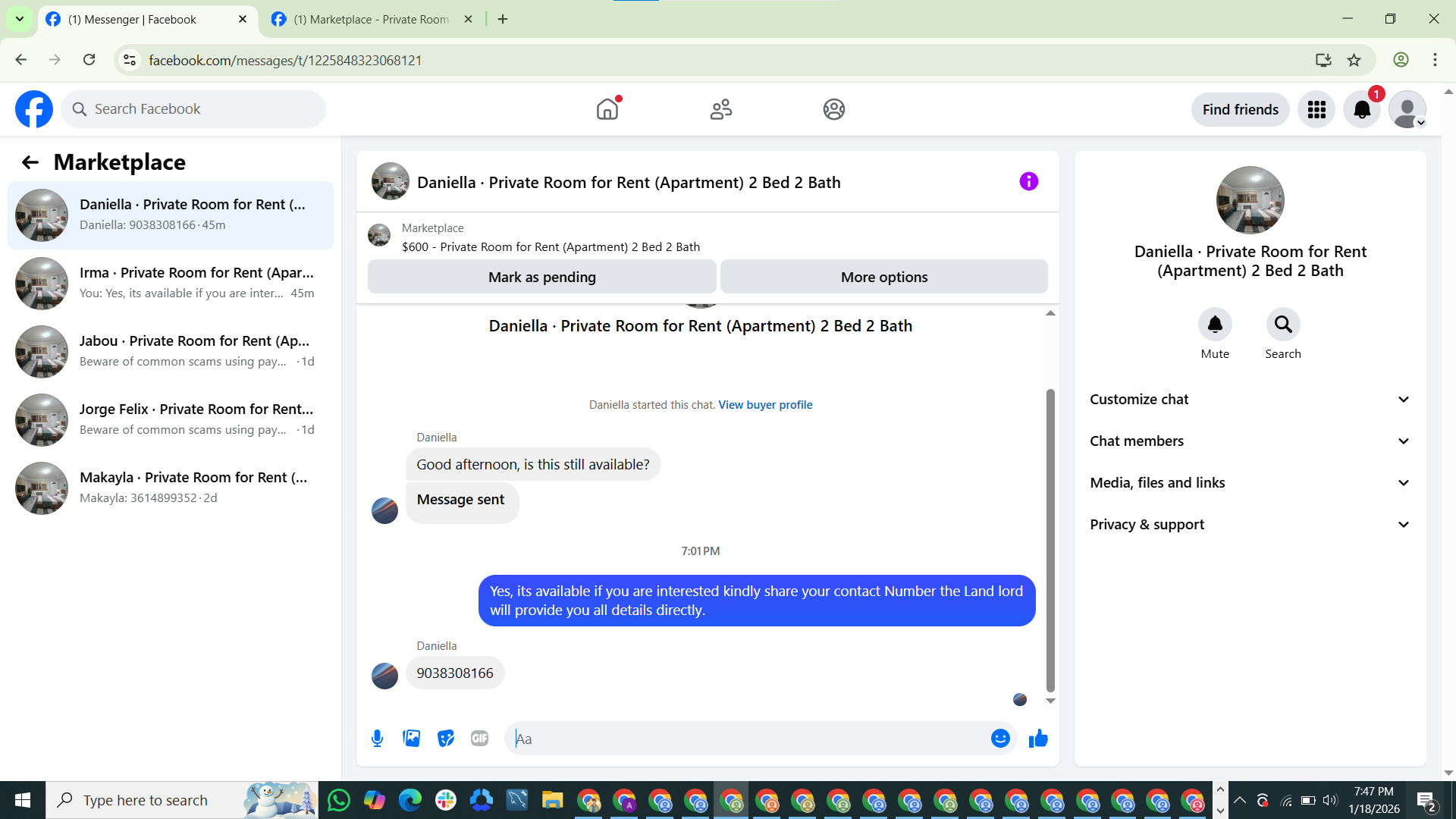Image resolution: width=1456 pixels, height=819 pixels.
Task: Open the sticker picker icon
Action: tap(446, 738)
